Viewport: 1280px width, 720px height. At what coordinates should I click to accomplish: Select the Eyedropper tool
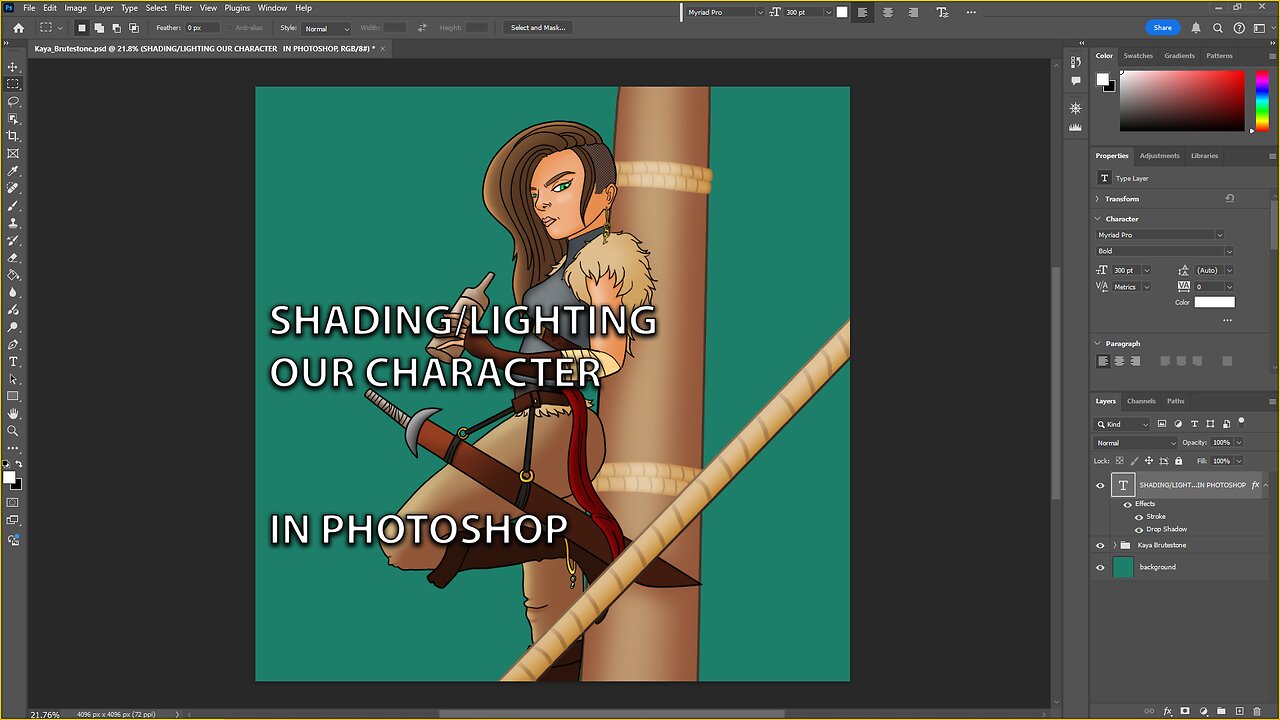coord(13,171)
